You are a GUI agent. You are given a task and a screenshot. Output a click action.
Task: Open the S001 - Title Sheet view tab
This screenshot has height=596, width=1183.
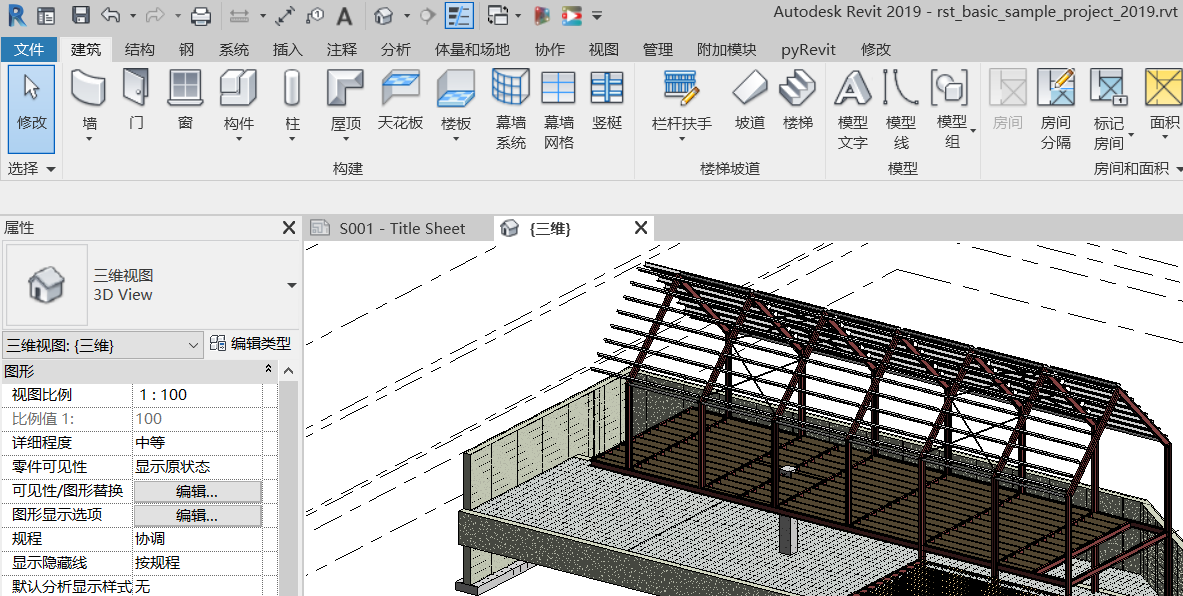click(x=401, y=228)
